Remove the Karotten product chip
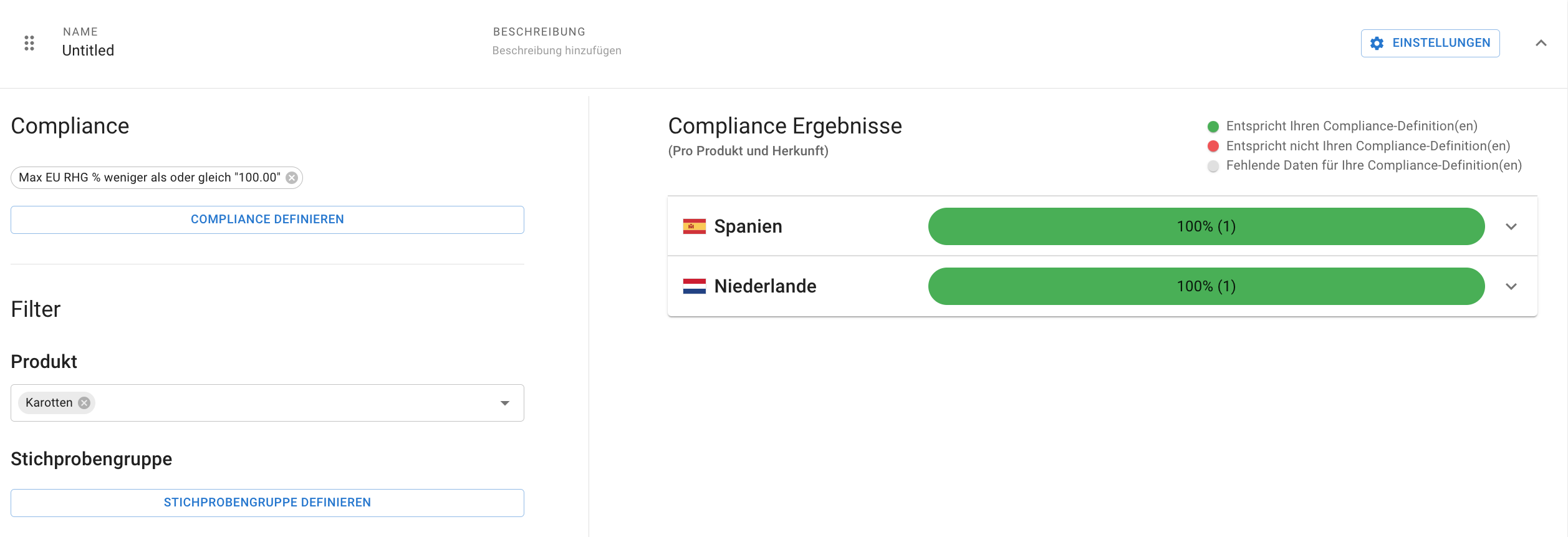 (84, 403)
